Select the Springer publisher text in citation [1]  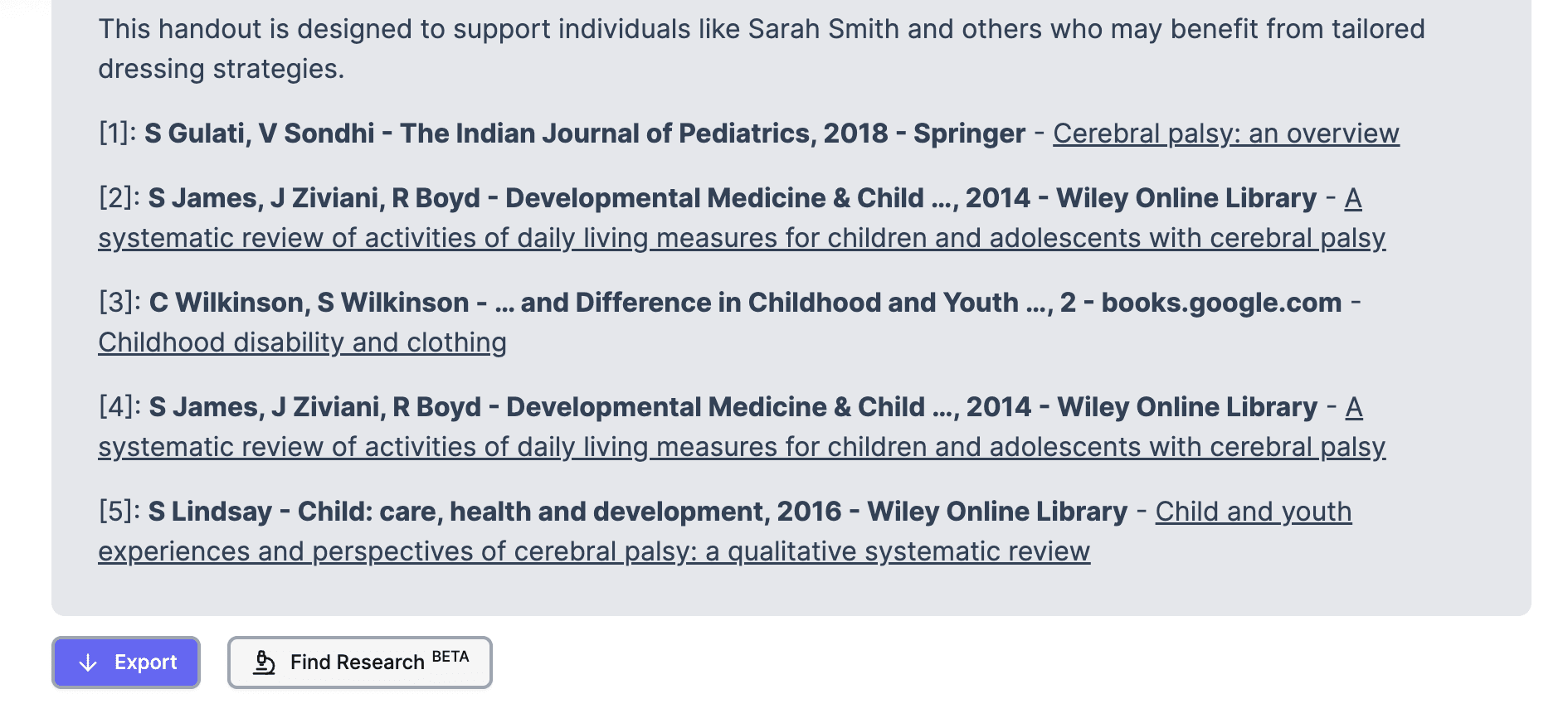coord(971,133)
